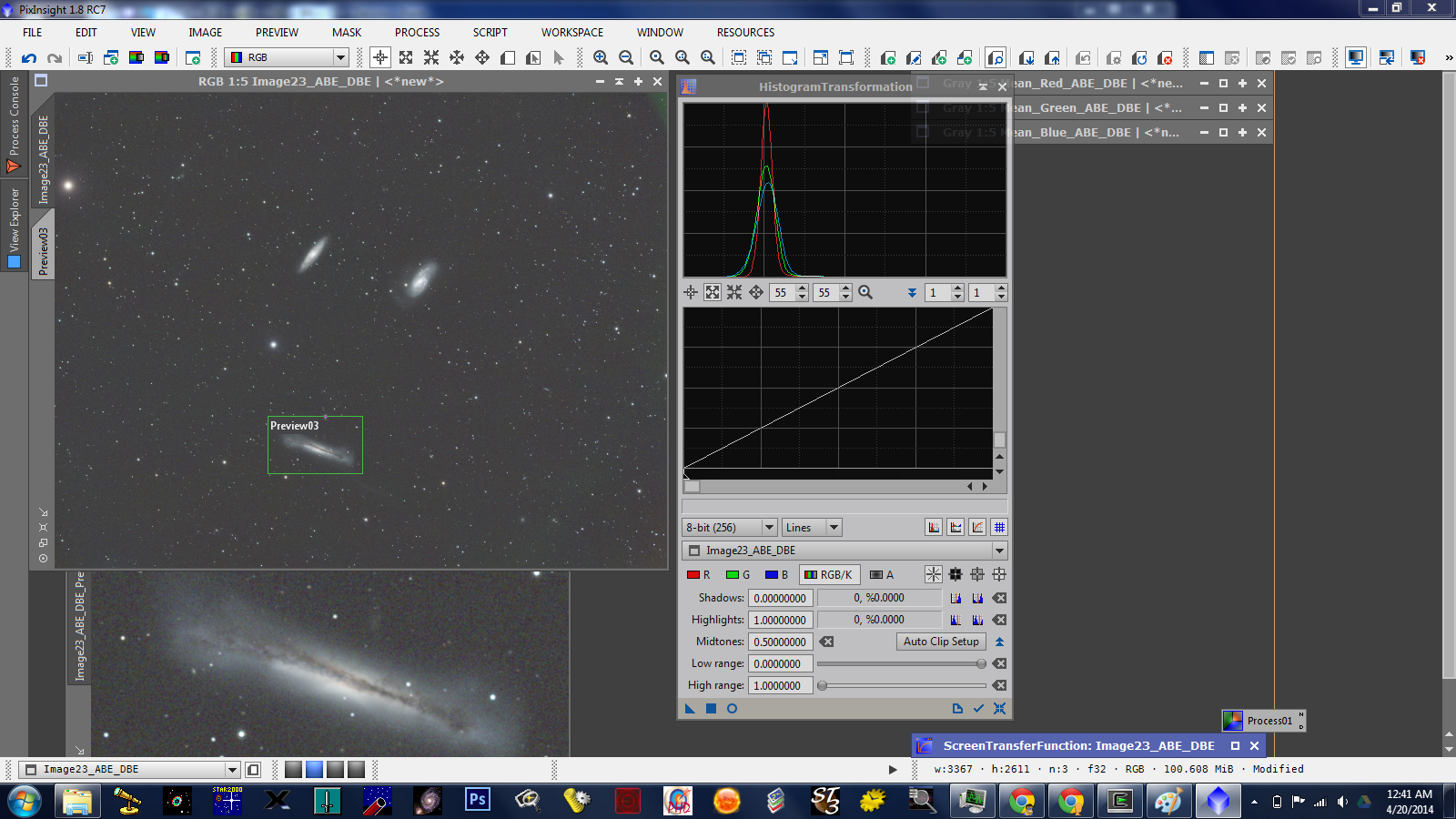
Task: Open the WORKSPACE menu
Action: [572, 32]
